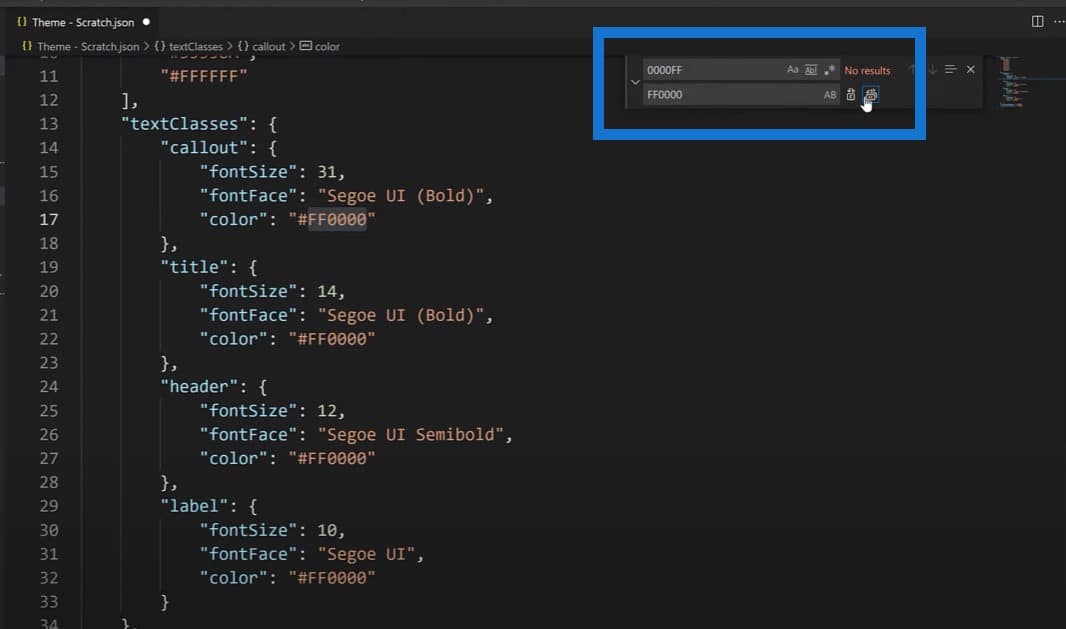Click the #FF0000 value on line 22
The width and height of the screenshot is (1066, 629).
pyautogui.click(x=332, y=339)
